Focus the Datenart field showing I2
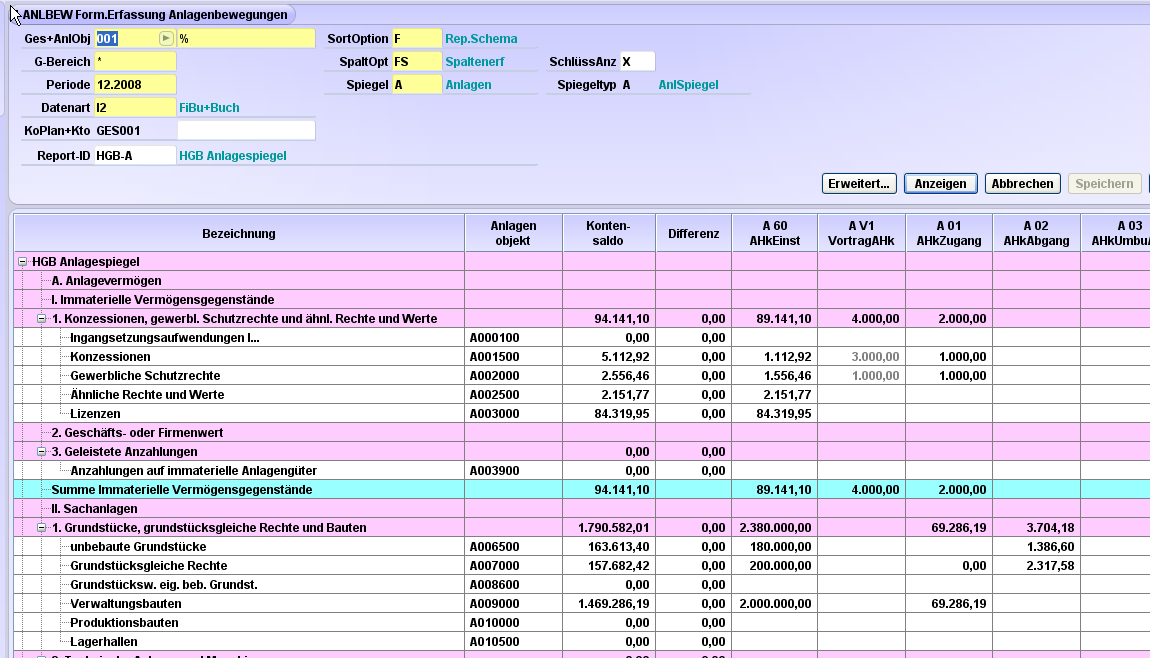The height and width of the screenshot is (658, 1150). tap(135, 108)
